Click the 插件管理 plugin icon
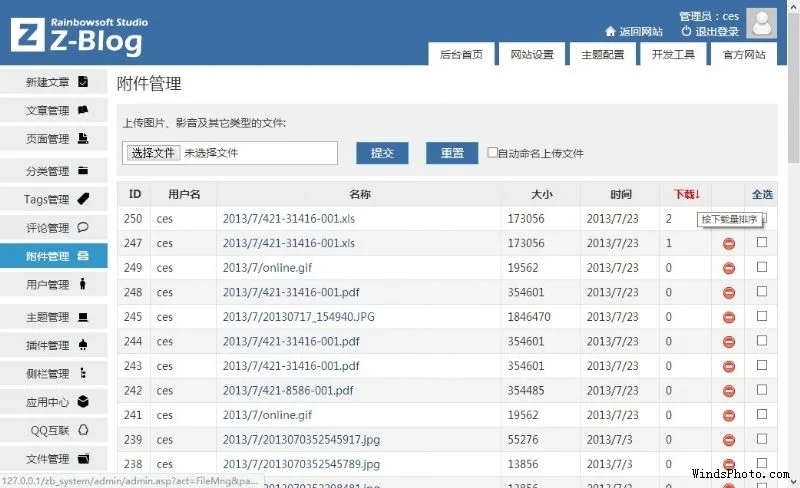Image resolution: width=800 pixels, height=488 pixels. coord(83,345)
